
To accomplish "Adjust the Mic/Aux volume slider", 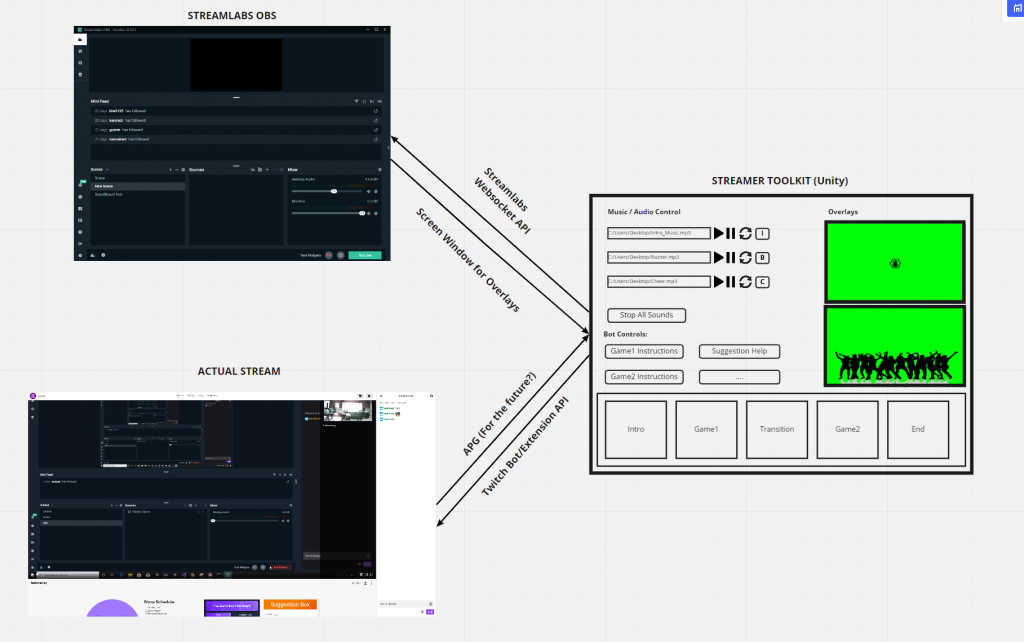I will 327,213.
